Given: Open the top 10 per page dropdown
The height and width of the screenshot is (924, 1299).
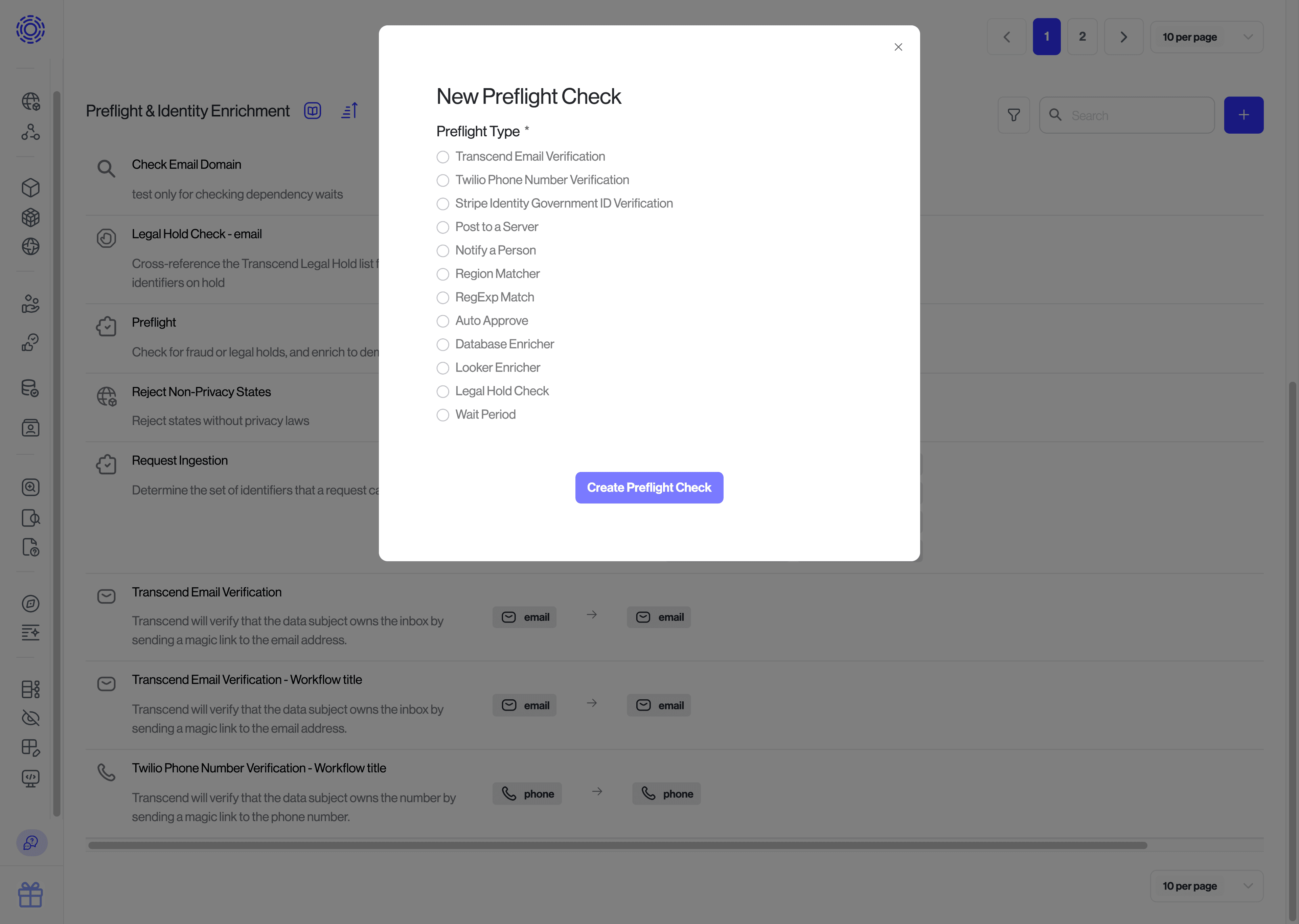Looking at the screenshot, I should pyautogui.click(x=1207, y=37).
